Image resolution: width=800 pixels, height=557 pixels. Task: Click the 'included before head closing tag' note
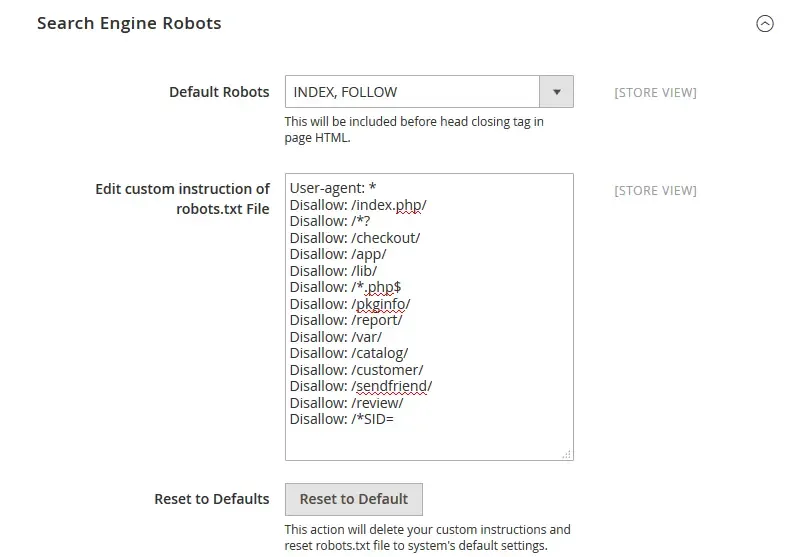414,130
